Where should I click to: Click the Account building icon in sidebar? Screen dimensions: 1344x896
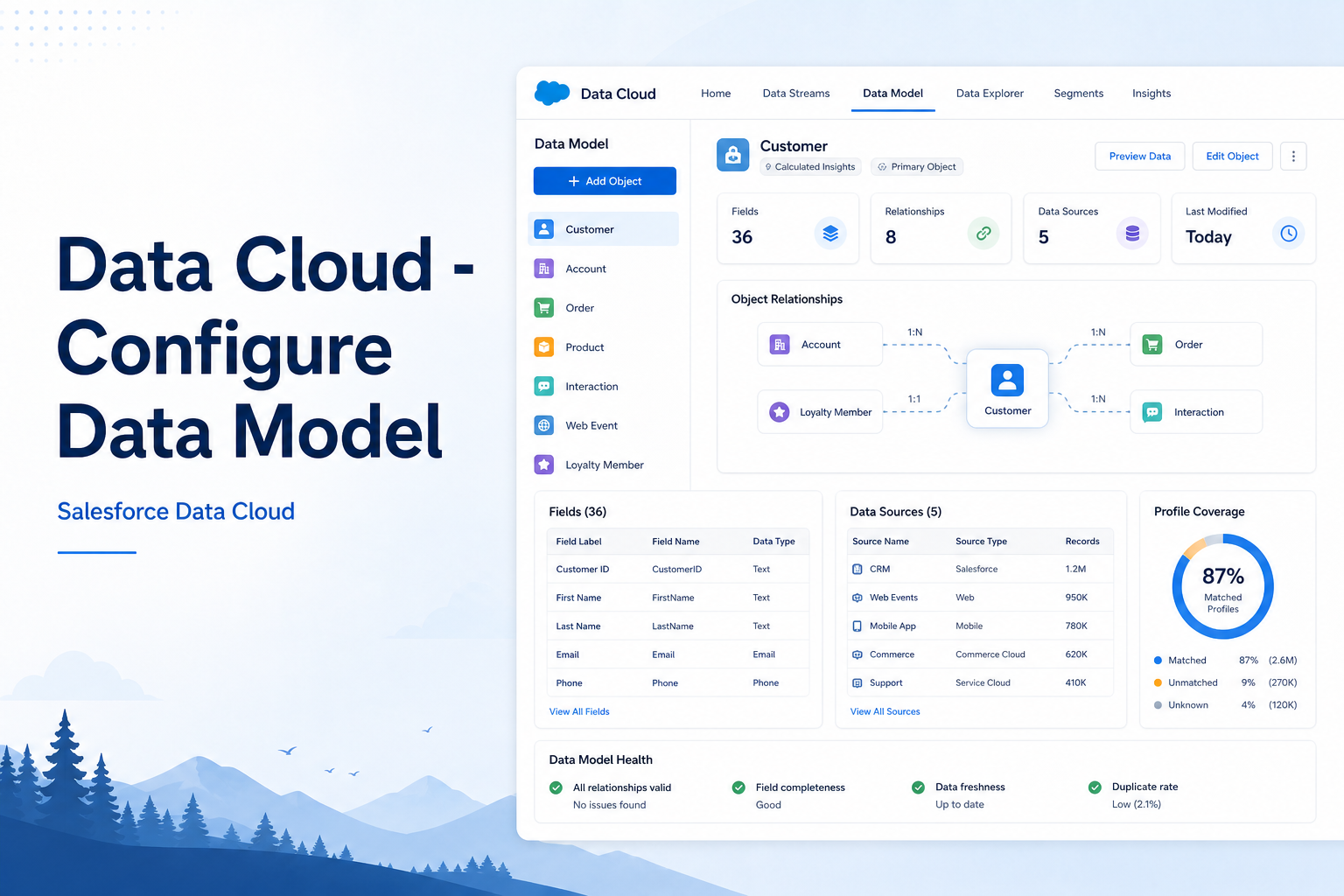pos(544,269)
